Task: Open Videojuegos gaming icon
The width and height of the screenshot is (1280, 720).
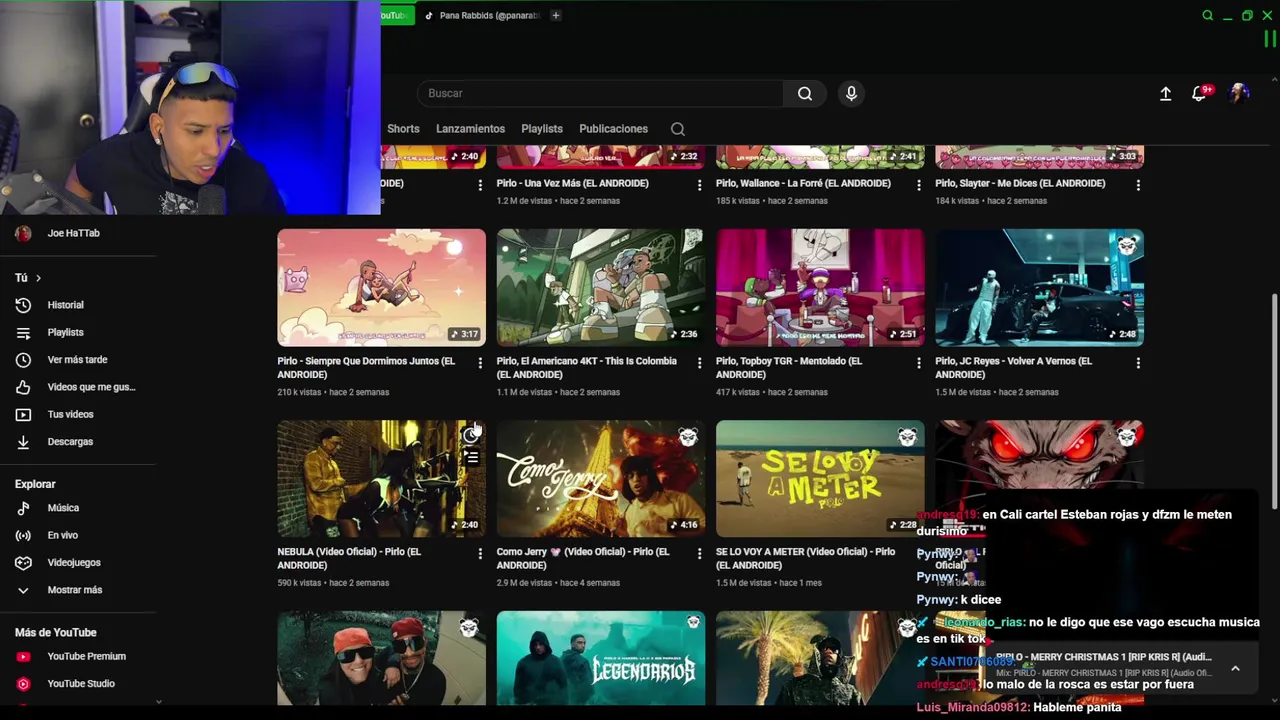Action: [x=23, y=563]
